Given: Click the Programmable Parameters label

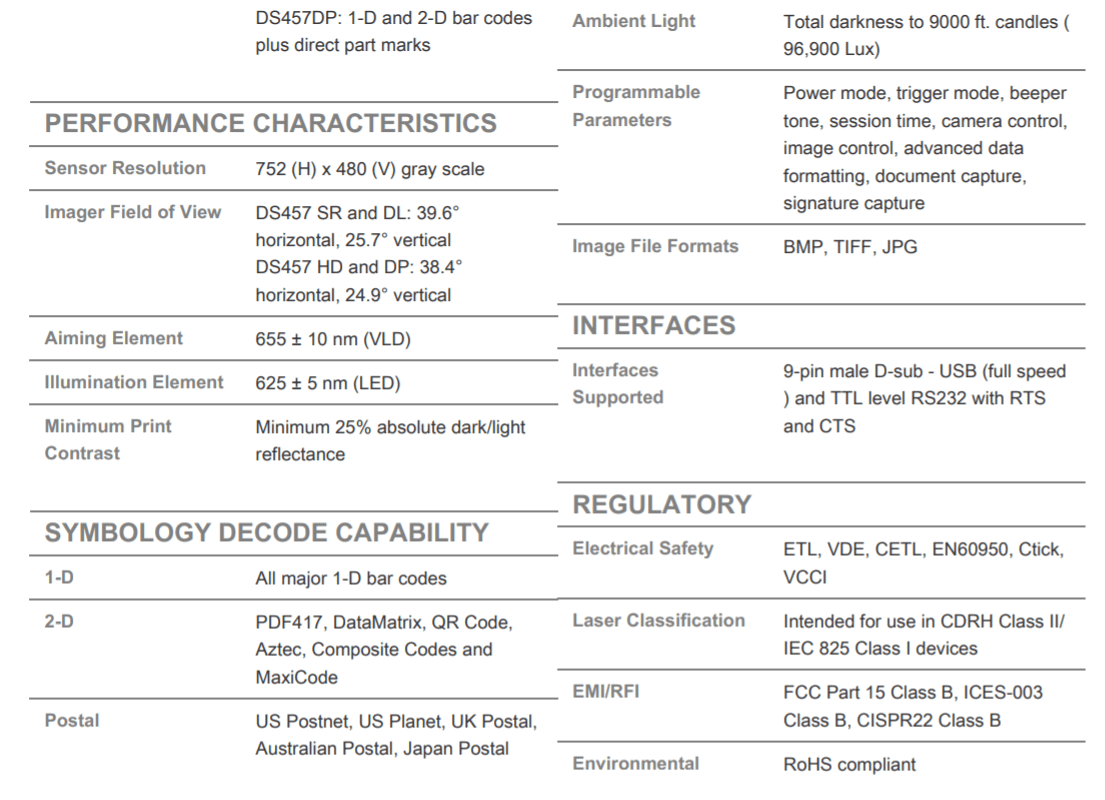Looking at the screenshot, I should point(636,106).
